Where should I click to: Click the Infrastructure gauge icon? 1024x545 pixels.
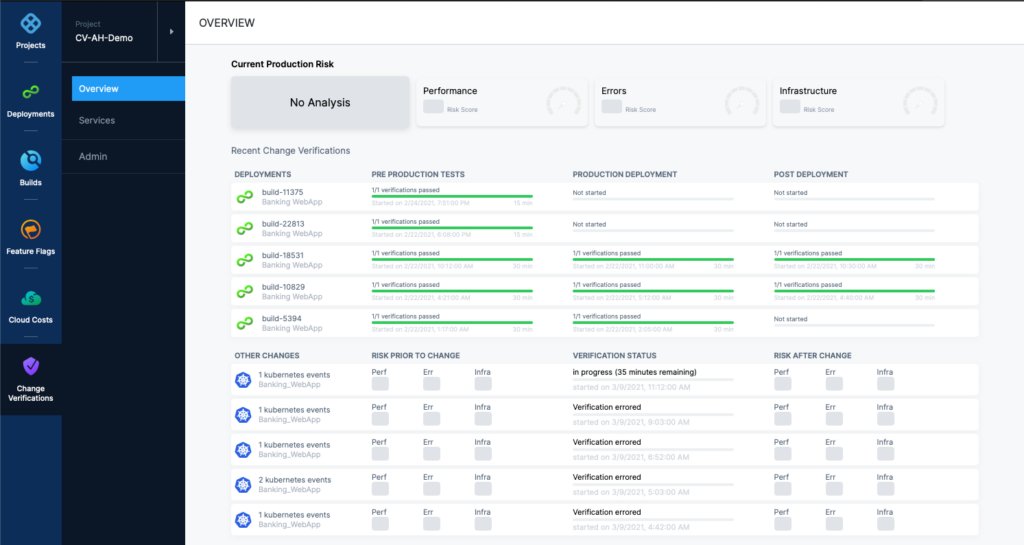(x=920, y=103)
